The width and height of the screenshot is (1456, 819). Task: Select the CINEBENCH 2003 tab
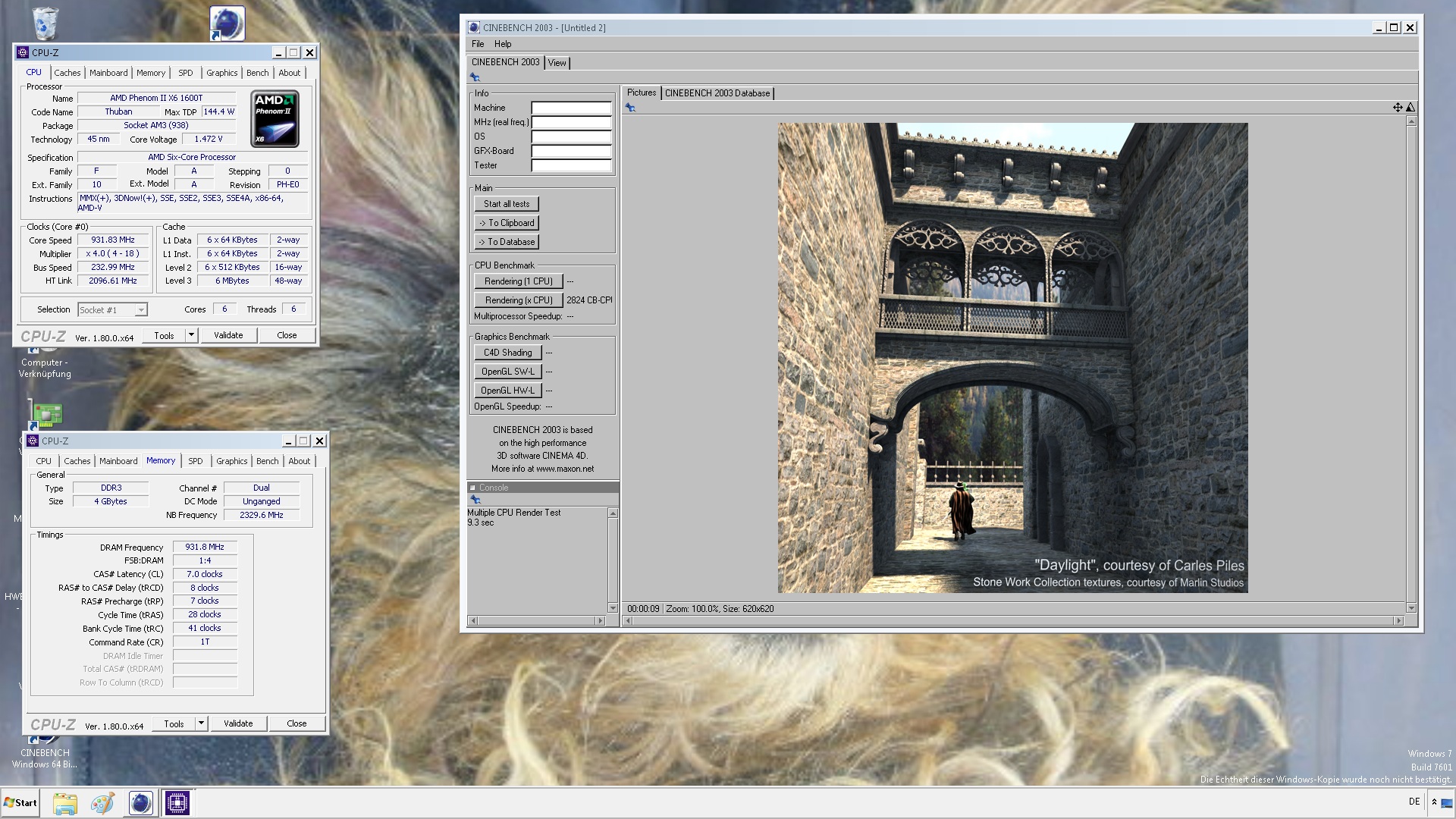coord(505,62)
